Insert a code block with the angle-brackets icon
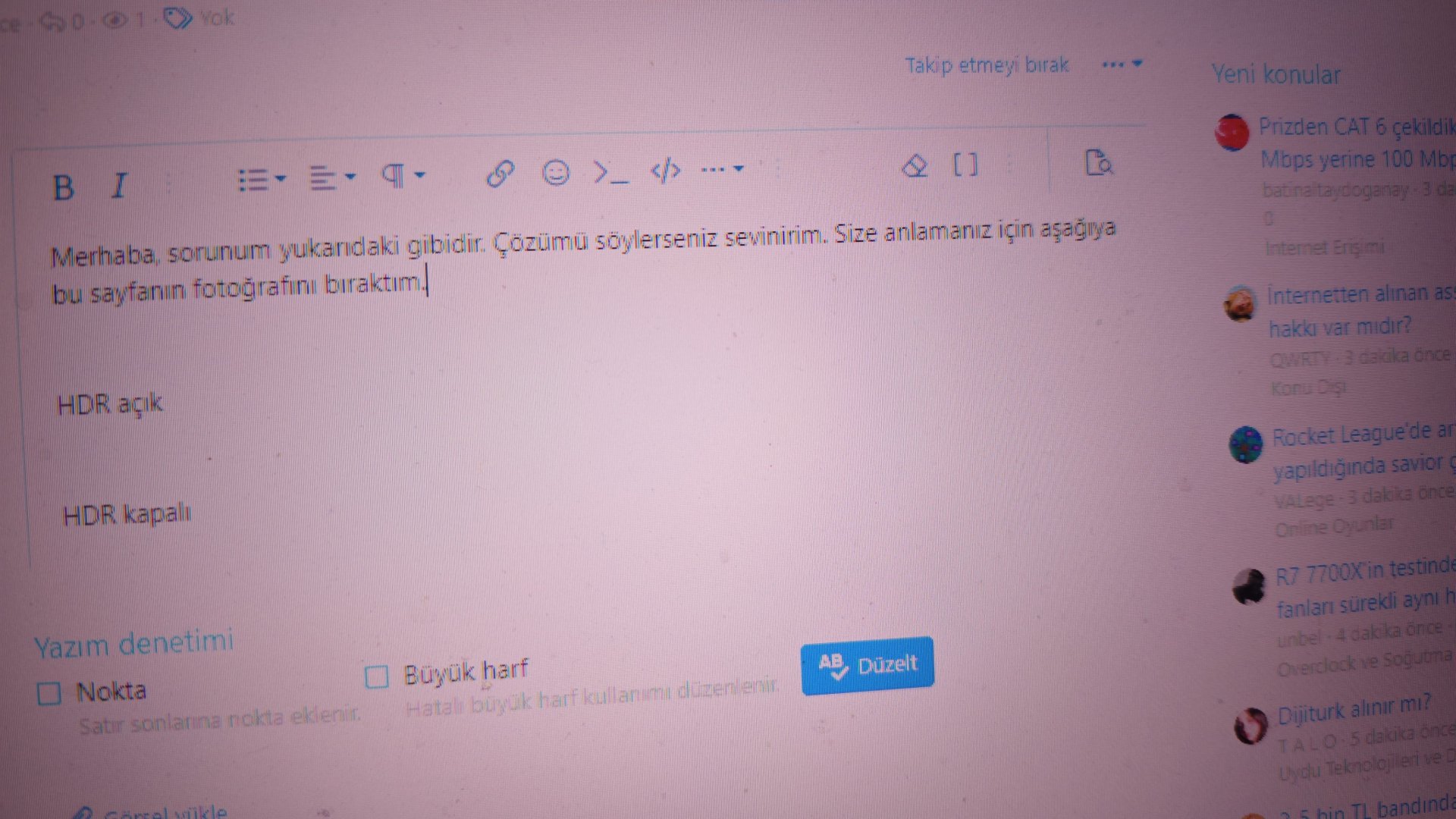Image resolution: width=1456 pixels, height=819 pixels. pyautogui.click(x=666, y=171)
